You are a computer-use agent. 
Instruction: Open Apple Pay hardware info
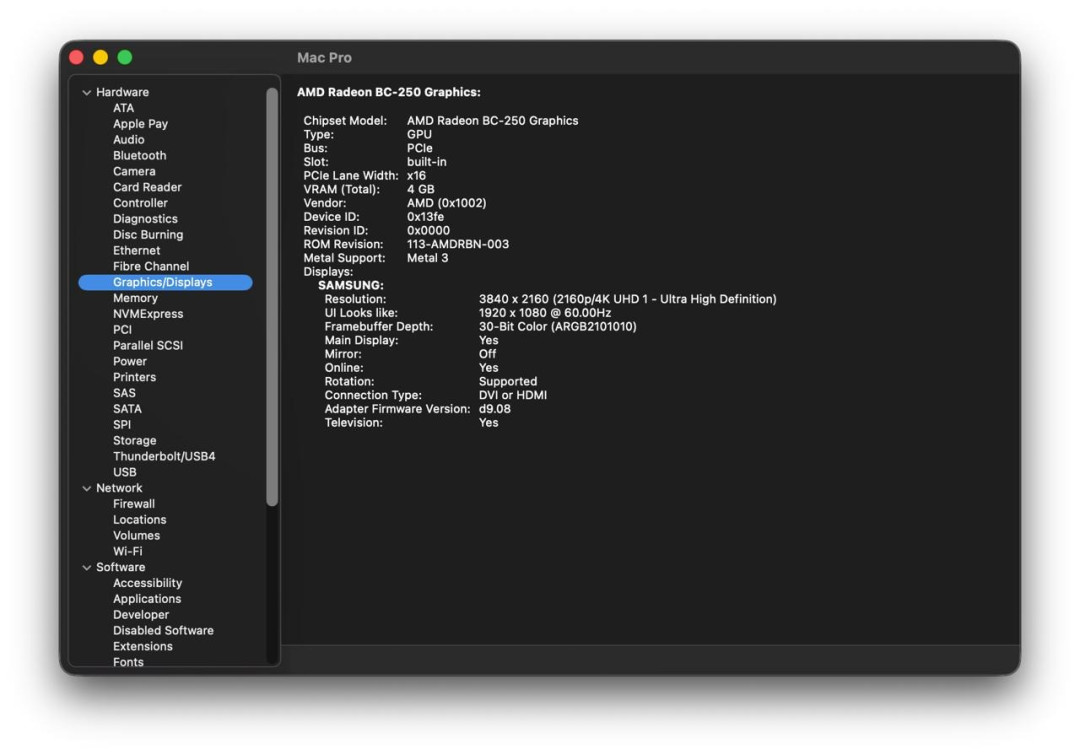click(x=141, y=124)
